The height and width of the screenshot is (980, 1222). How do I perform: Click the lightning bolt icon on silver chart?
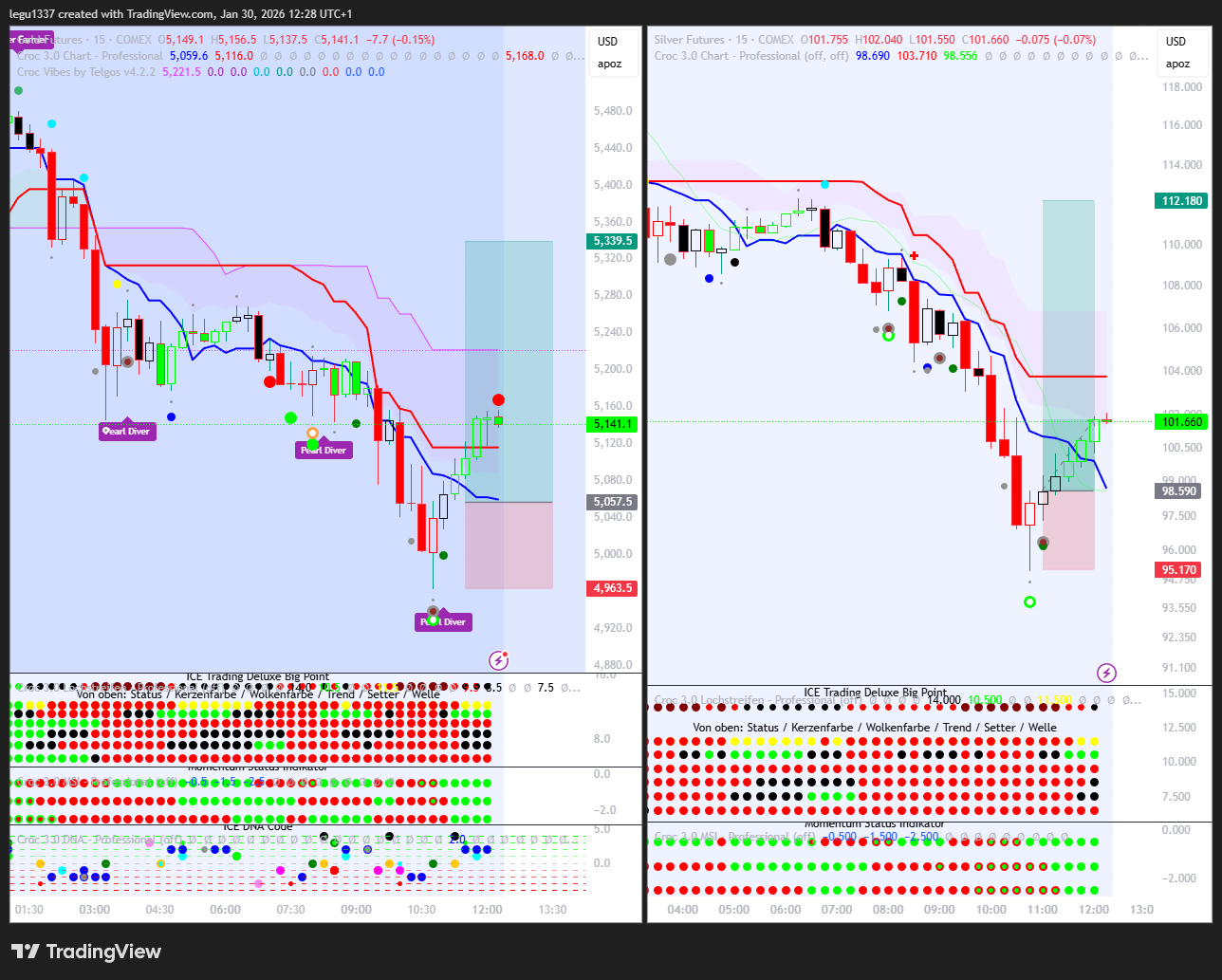tap(1106, 673)
